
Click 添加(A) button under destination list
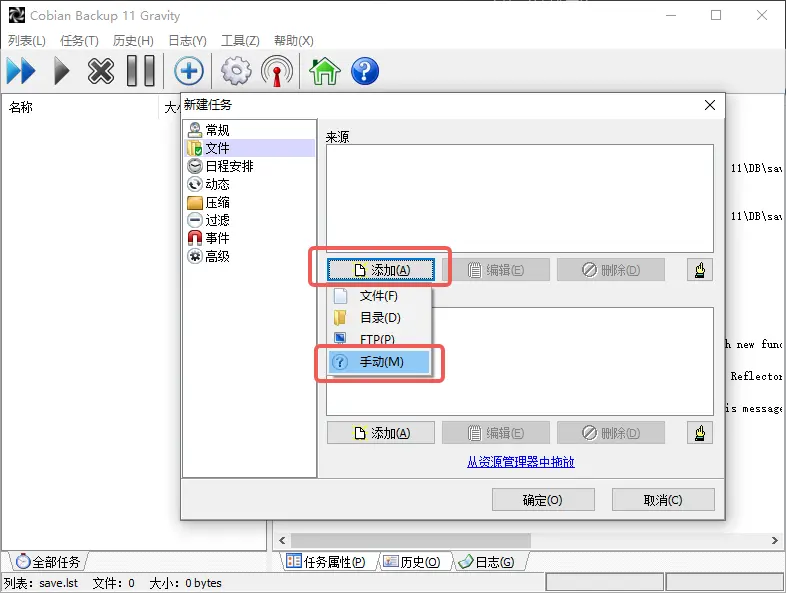point(381,433)
